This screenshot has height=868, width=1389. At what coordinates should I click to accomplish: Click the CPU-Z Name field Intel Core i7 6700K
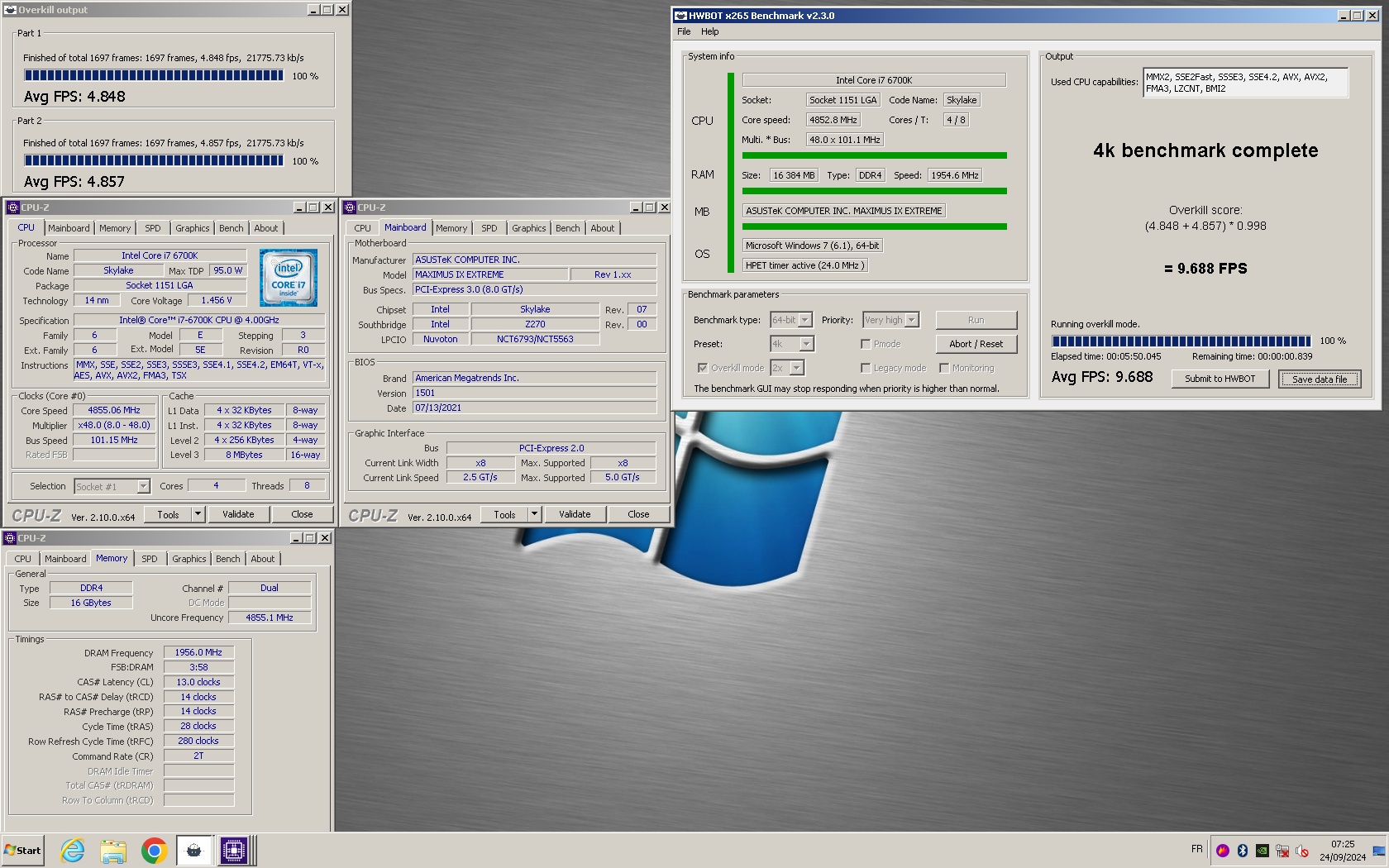point(160,255)
